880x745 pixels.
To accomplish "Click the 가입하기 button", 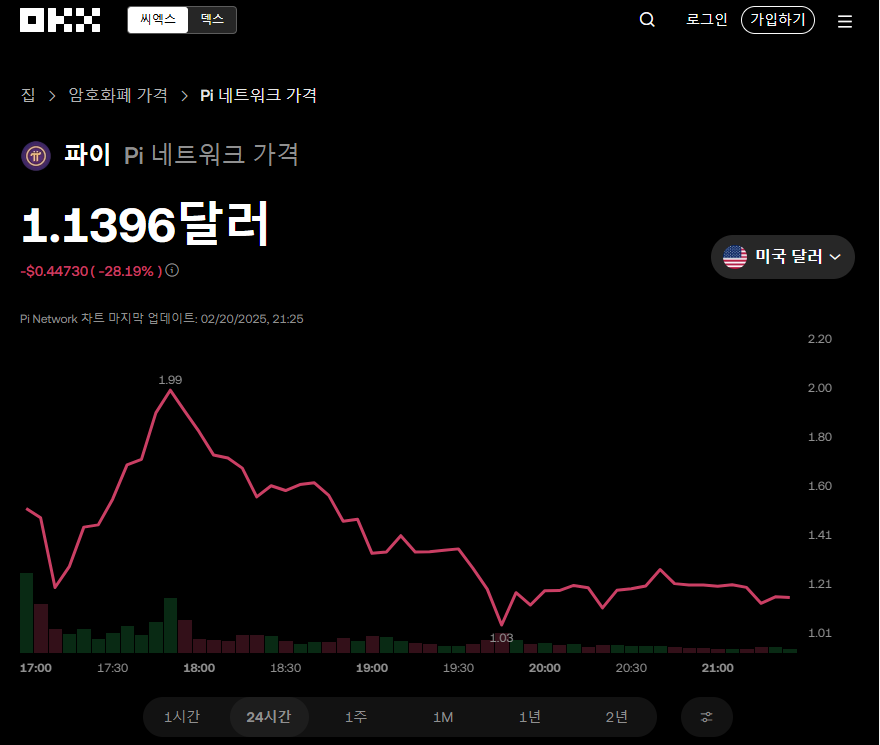I will [778, 20].
